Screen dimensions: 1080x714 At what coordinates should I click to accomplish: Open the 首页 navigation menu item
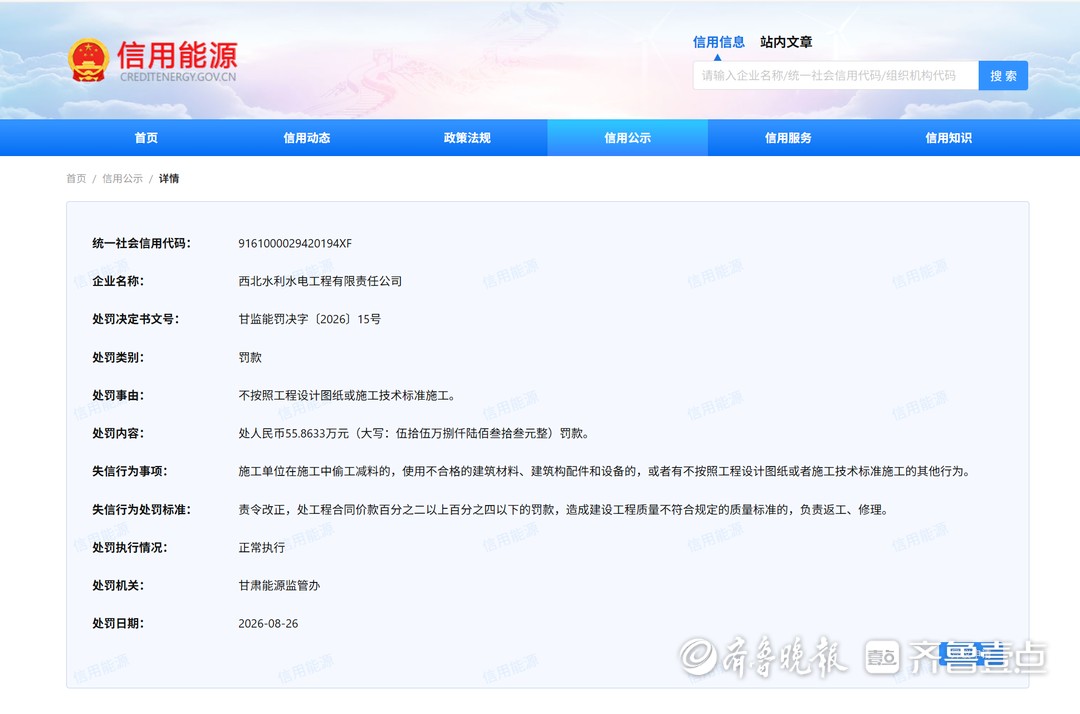[146, 138]
